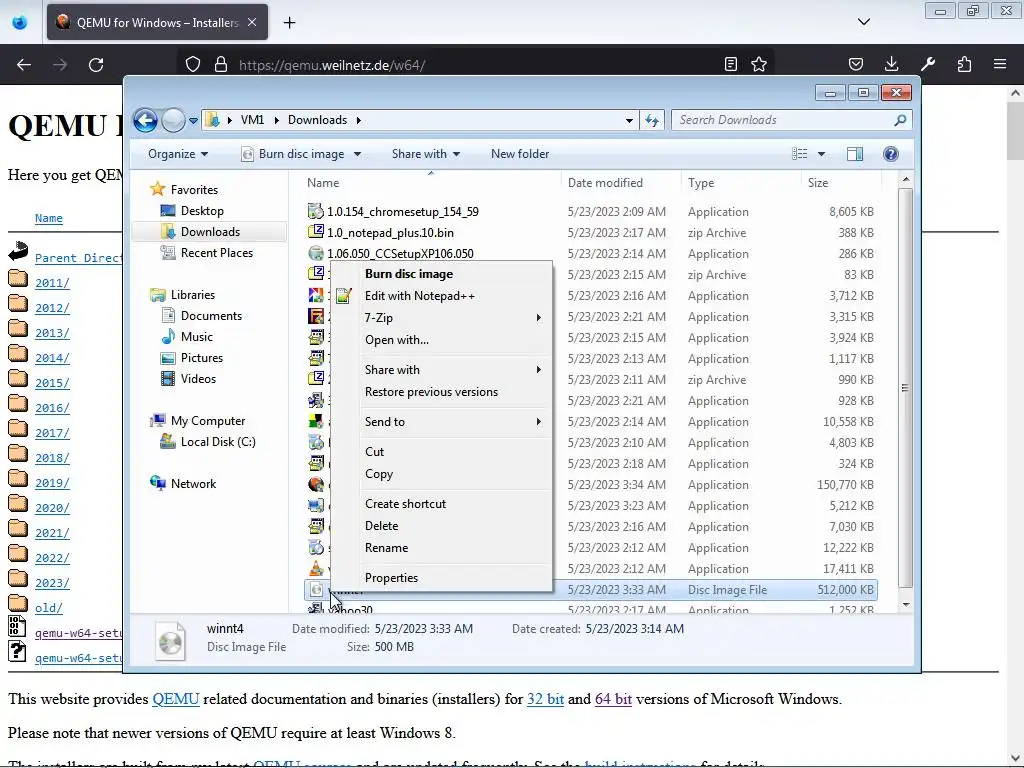Click the 64 bit link on page
This screenshot has width=1024, height=768.
pos(613,699)
